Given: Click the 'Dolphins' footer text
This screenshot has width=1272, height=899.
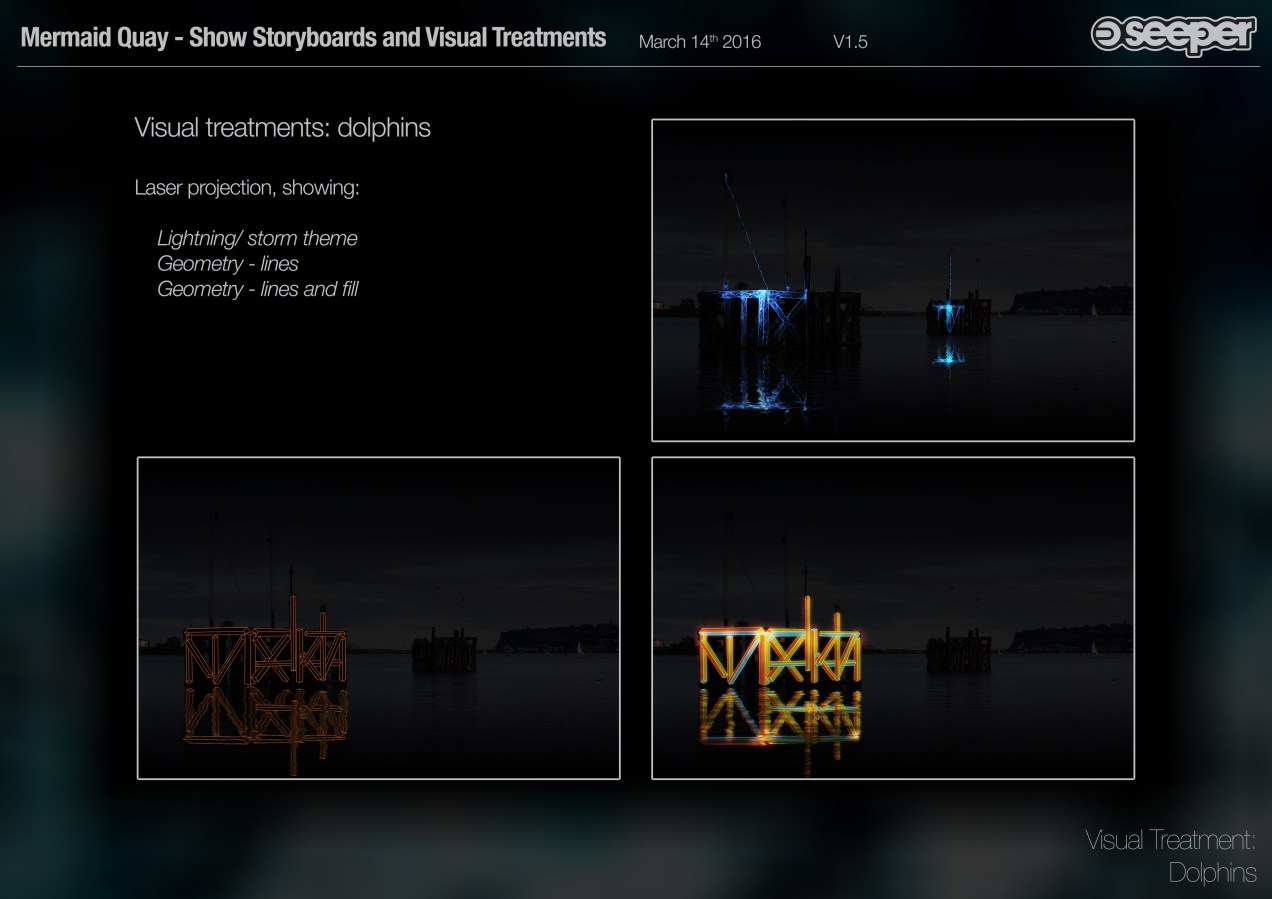Looking at the screenshot, I should pos(1212,873).
